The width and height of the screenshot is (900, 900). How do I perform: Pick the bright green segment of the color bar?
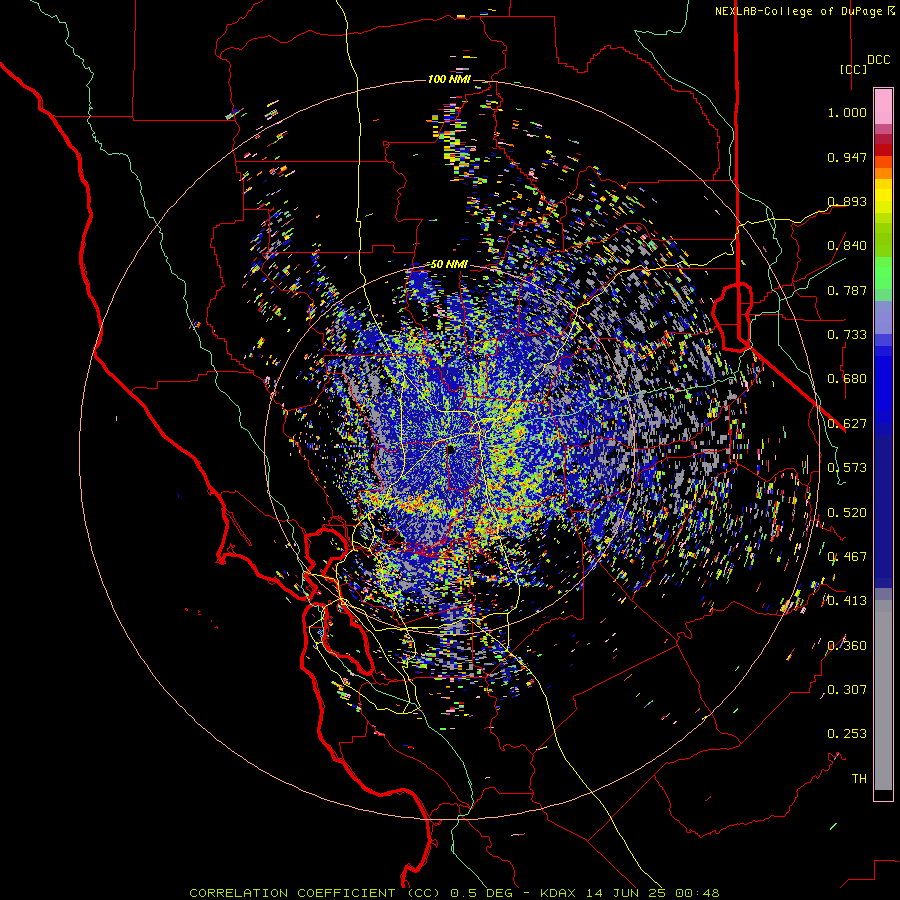click(883, 273)
